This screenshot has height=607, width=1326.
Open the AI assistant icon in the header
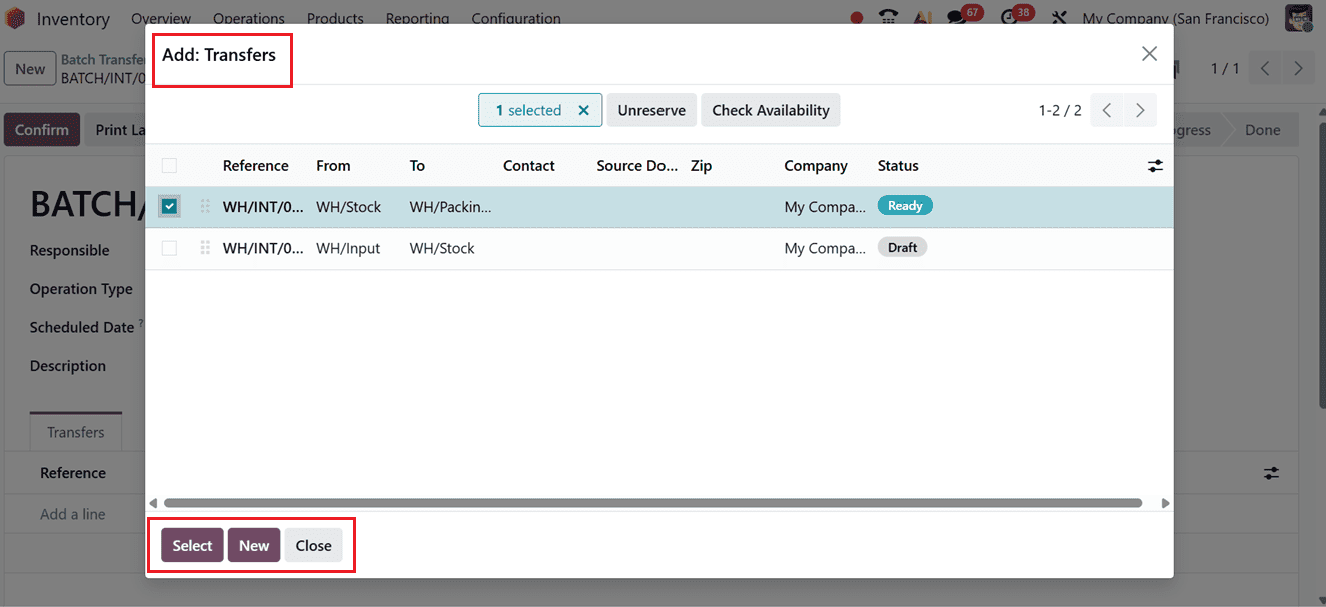[x=921, y=17]
